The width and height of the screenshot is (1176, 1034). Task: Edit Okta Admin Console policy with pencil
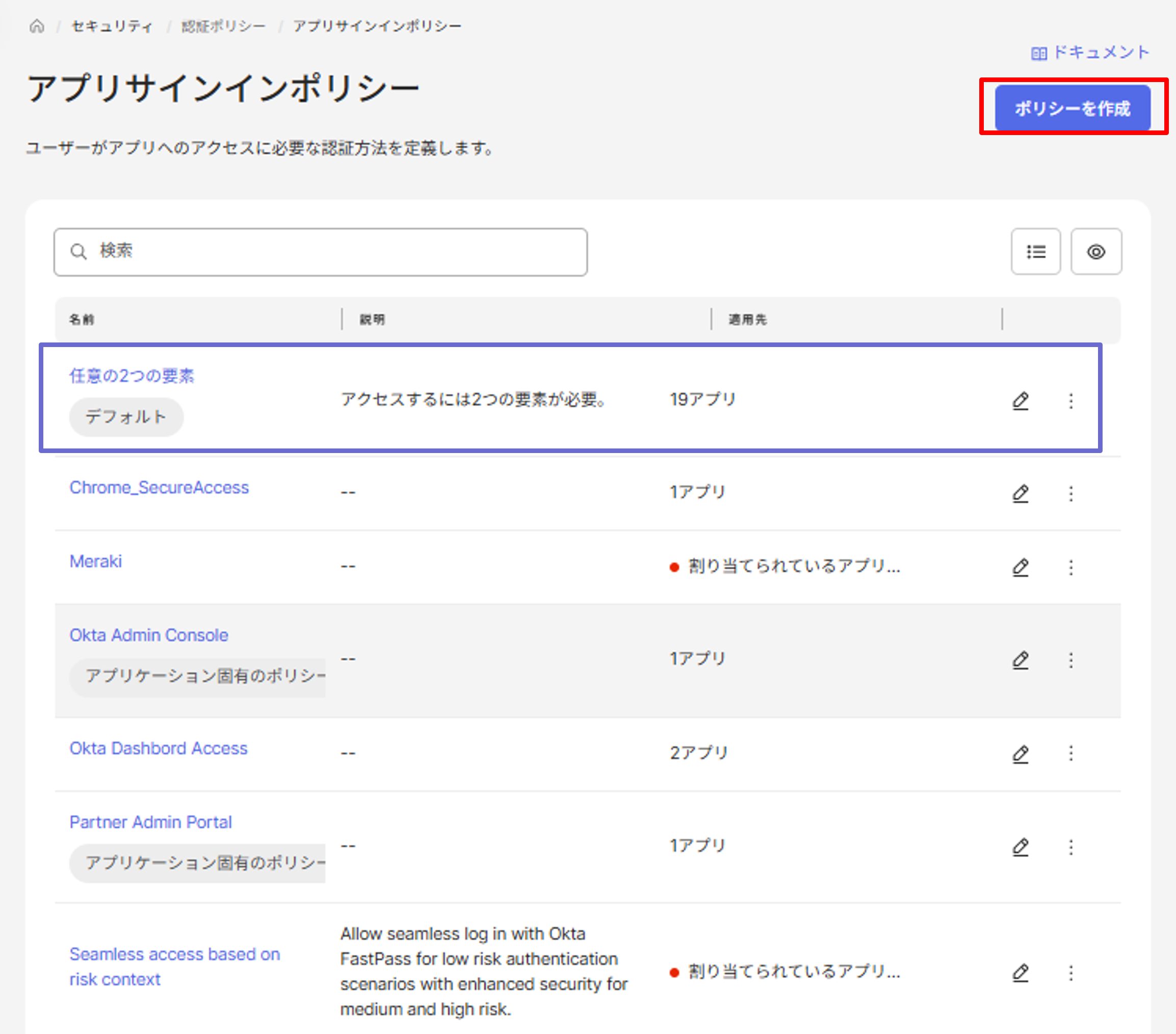1020,659
